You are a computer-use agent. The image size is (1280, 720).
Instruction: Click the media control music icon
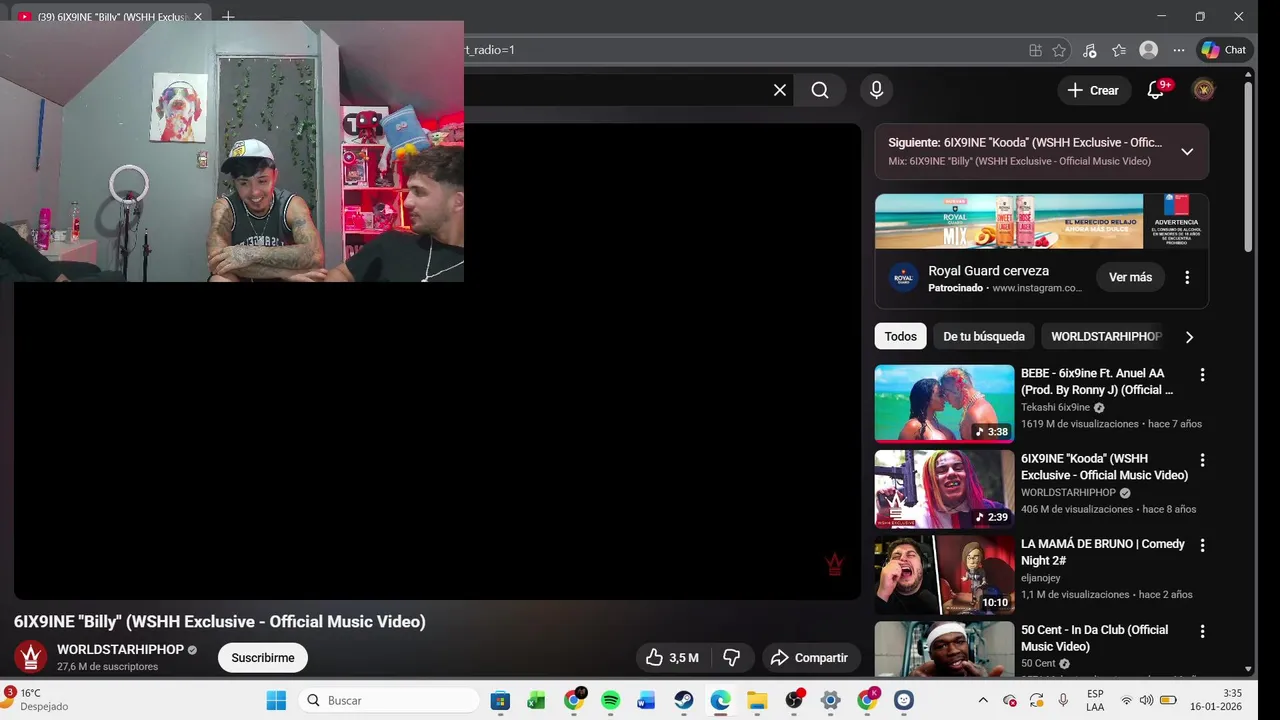click(1090, 50)
